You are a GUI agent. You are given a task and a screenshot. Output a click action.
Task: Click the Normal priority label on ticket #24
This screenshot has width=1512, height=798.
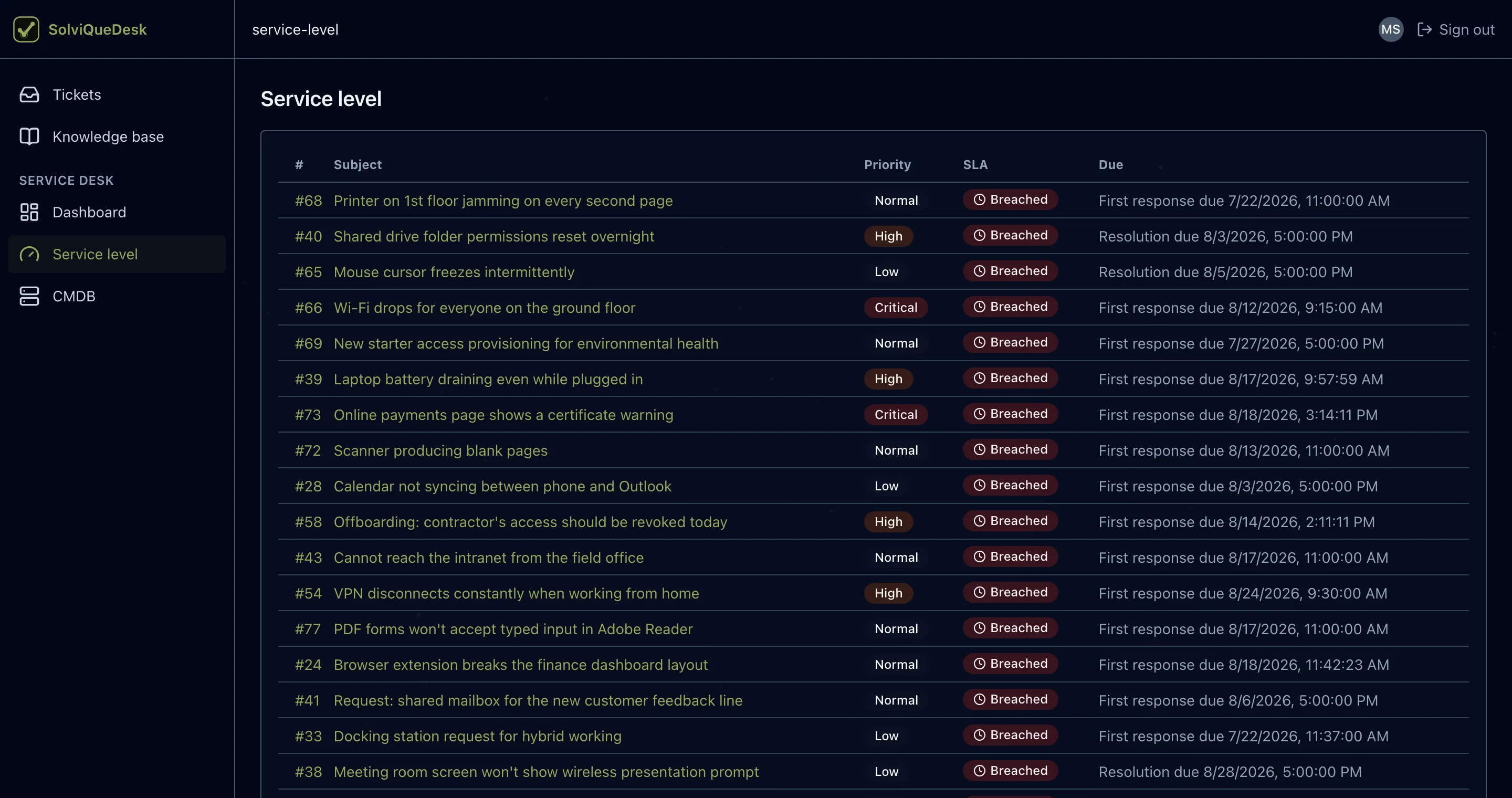click(x=896, y=665)
